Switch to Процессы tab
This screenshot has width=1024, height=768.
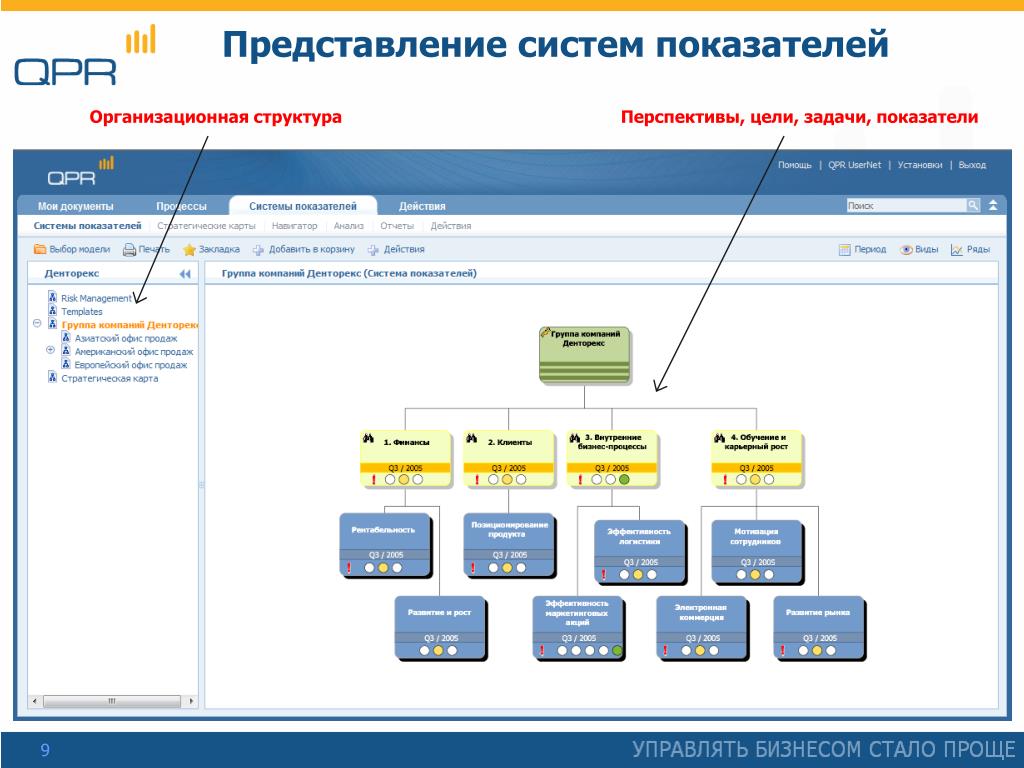pyautogui.click(x=181, y=206)
